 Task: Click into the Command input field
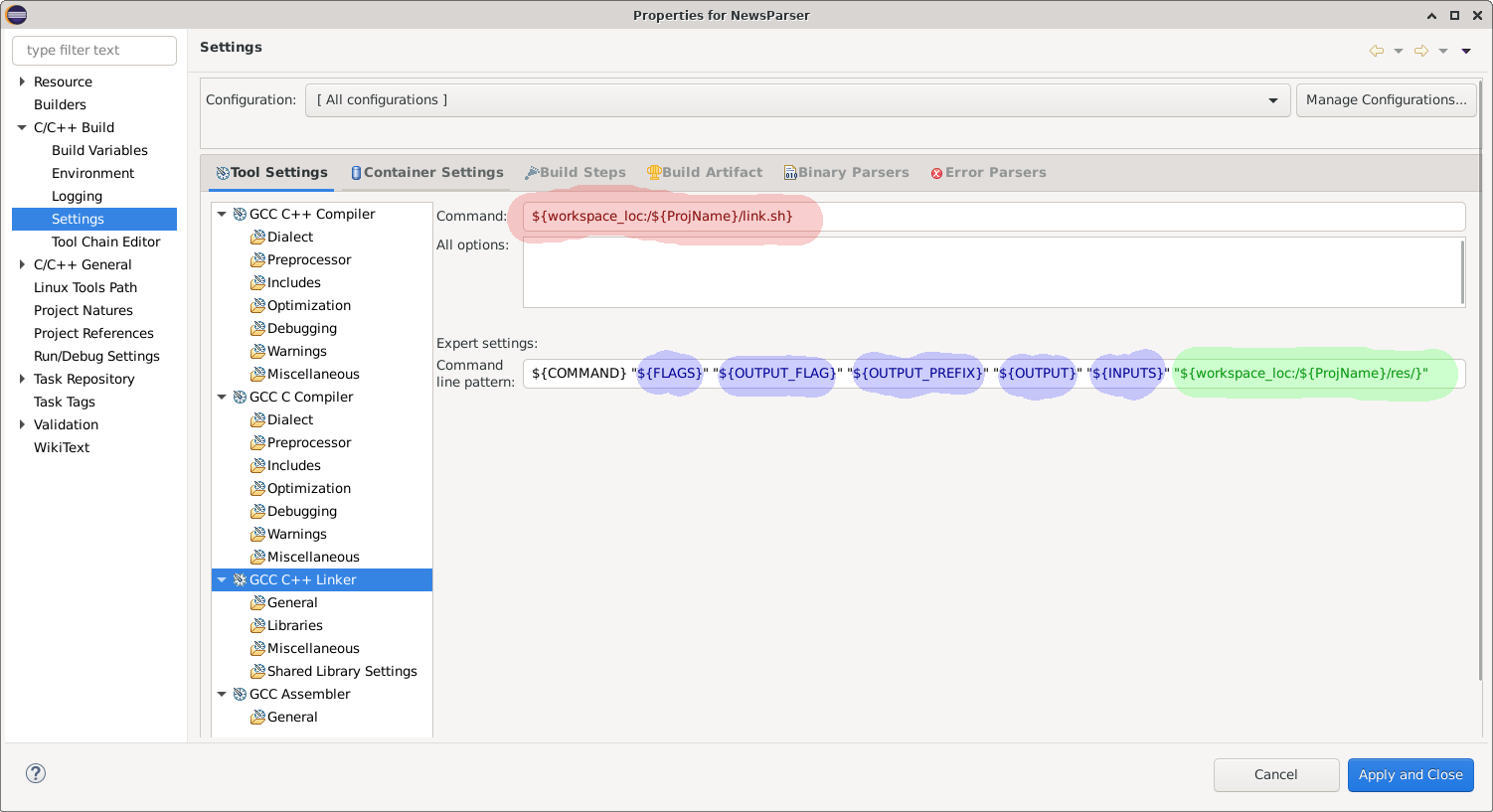tap(994, 217)
